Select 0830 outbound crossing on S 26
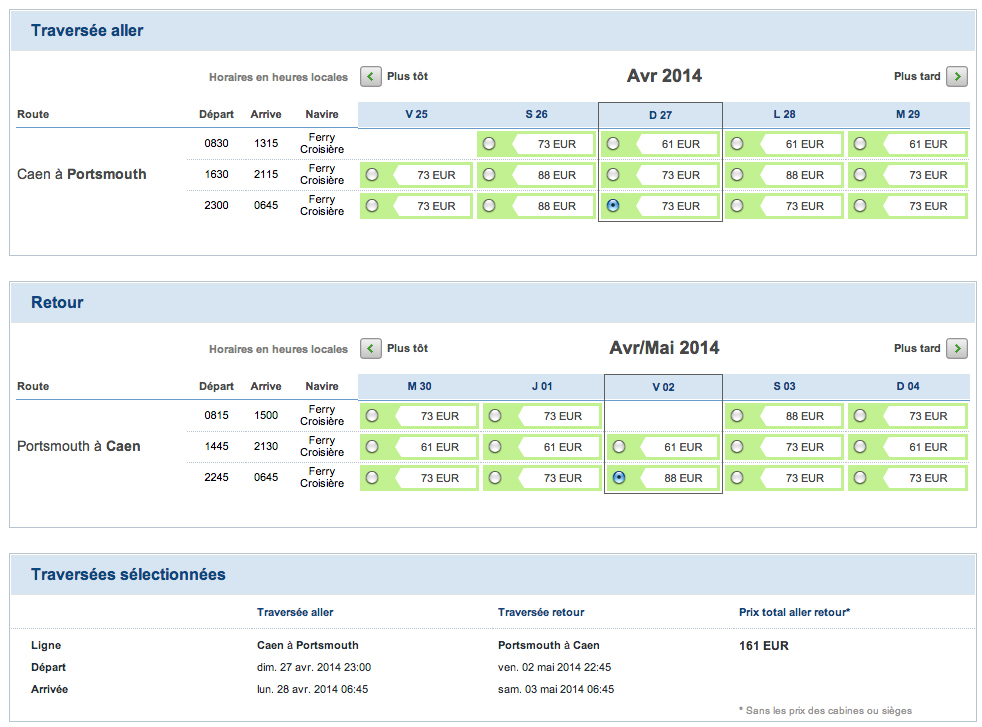 coord(489,144)
